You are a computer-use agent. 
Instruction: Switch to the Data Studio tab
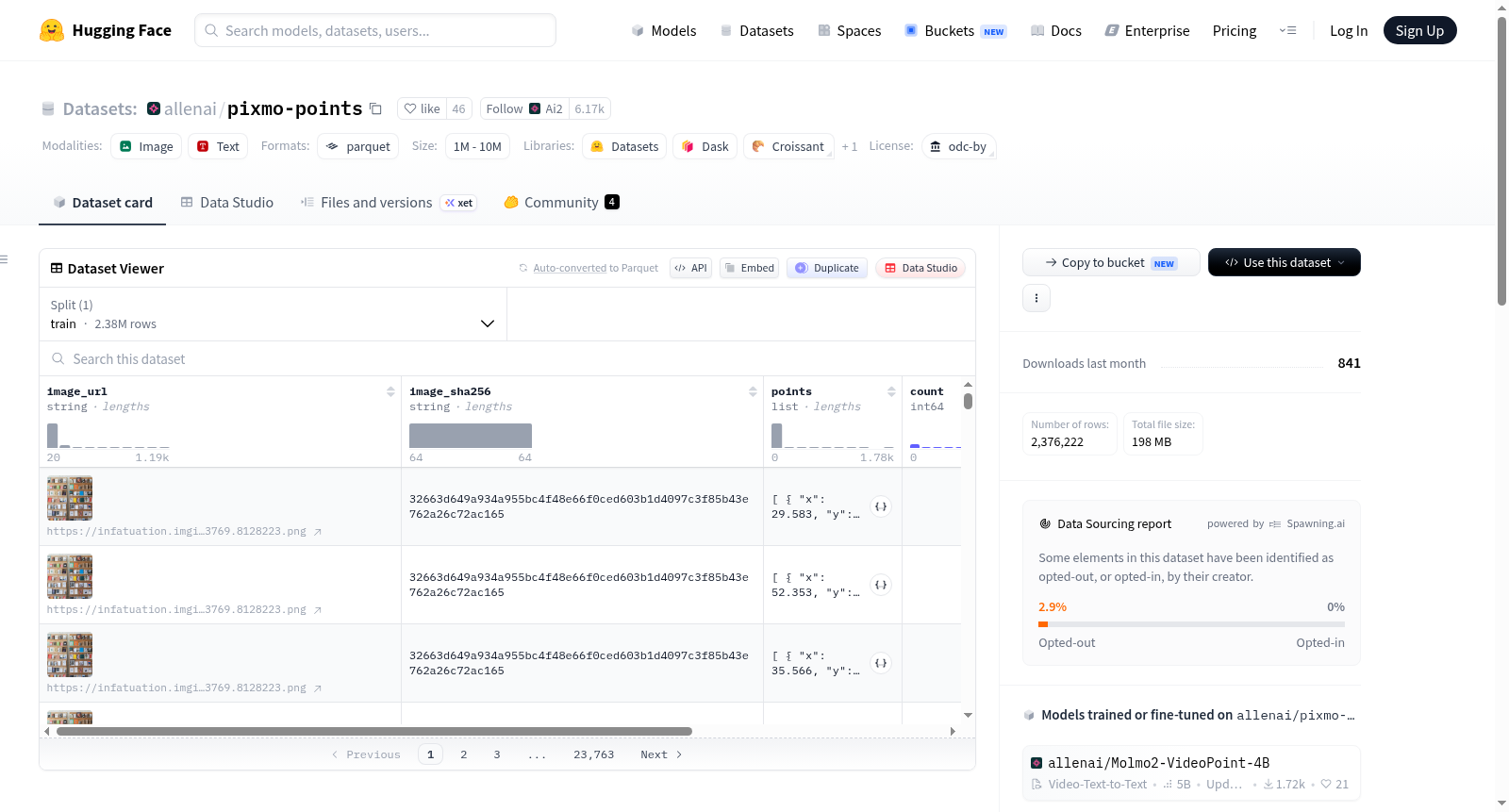(x=227, y=203)
